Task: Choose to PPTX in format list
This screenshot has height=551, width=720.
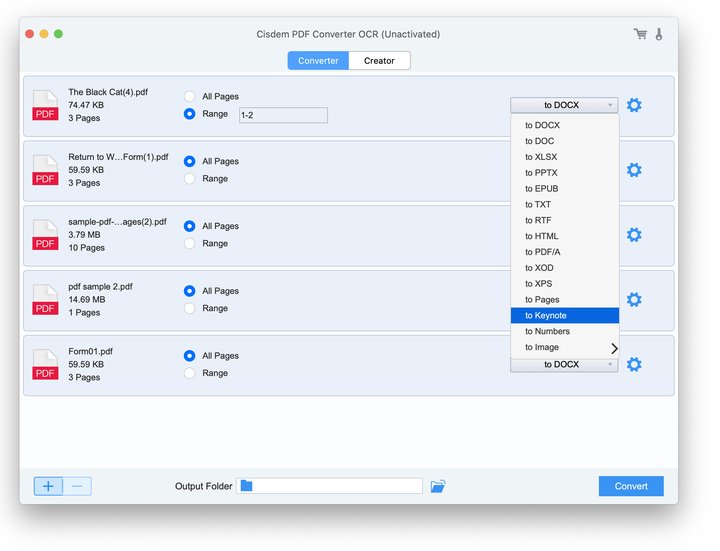Action: [x=565, y=173]
